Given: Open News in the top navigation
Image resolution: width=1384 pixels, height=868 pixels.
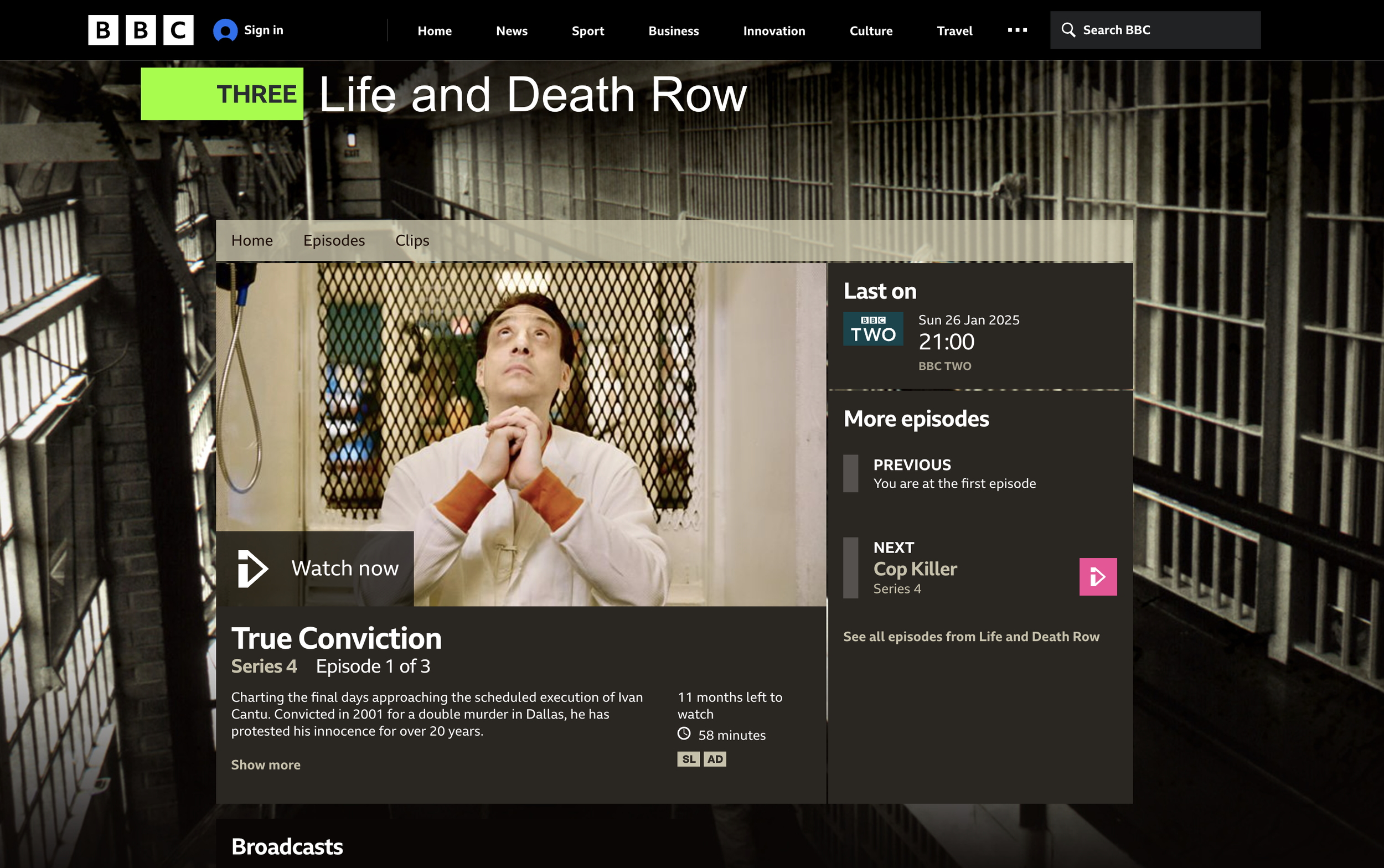Looking at the screenshot, I should [512, 31].
